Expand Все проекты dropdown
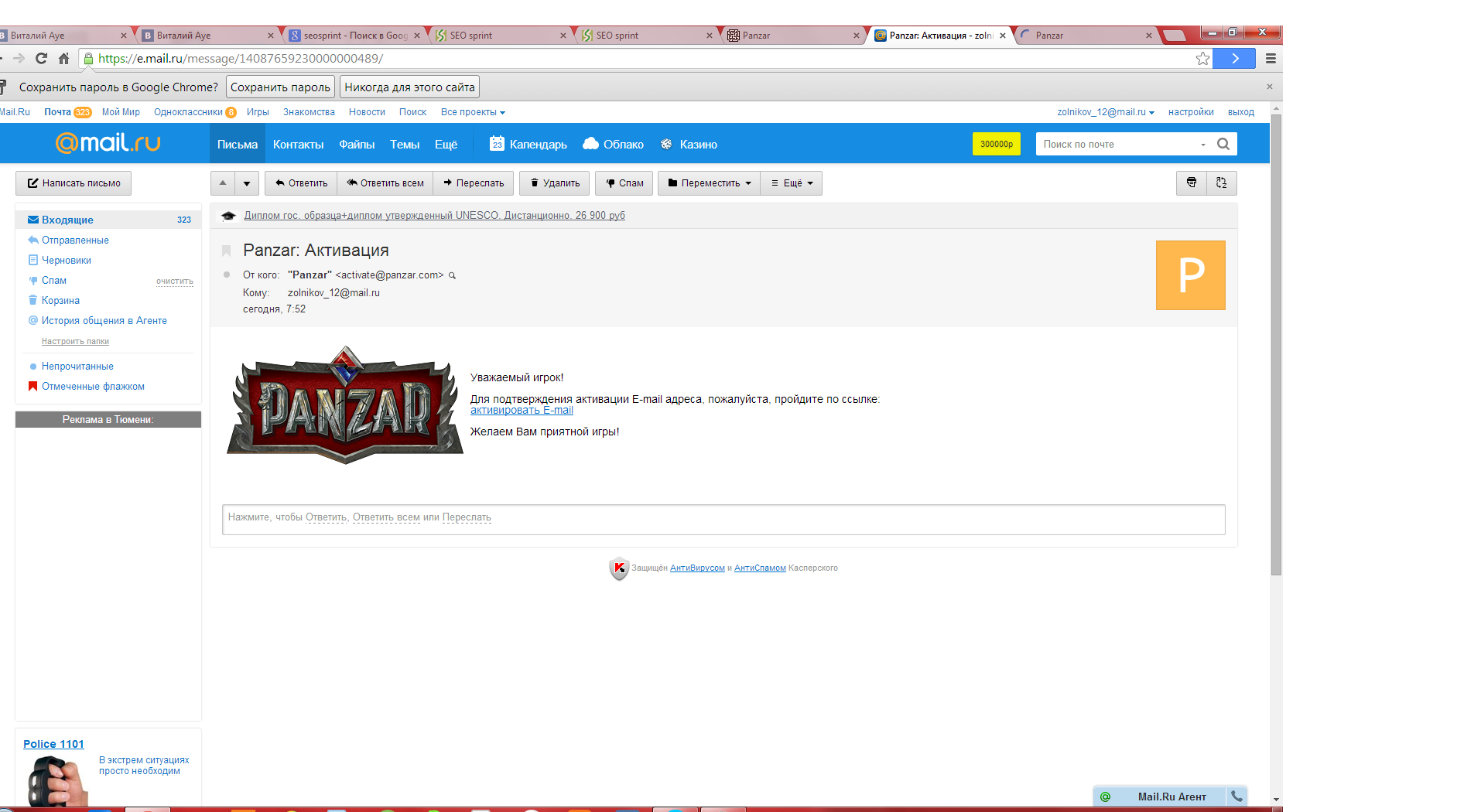Screen dimensions: 1481x812 473,112
